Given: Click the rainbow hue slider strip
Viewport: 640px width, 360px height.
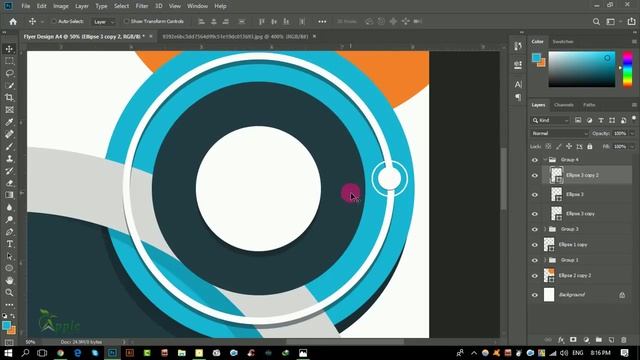Looking at the screenshot, I should click(x=627, y=69).
